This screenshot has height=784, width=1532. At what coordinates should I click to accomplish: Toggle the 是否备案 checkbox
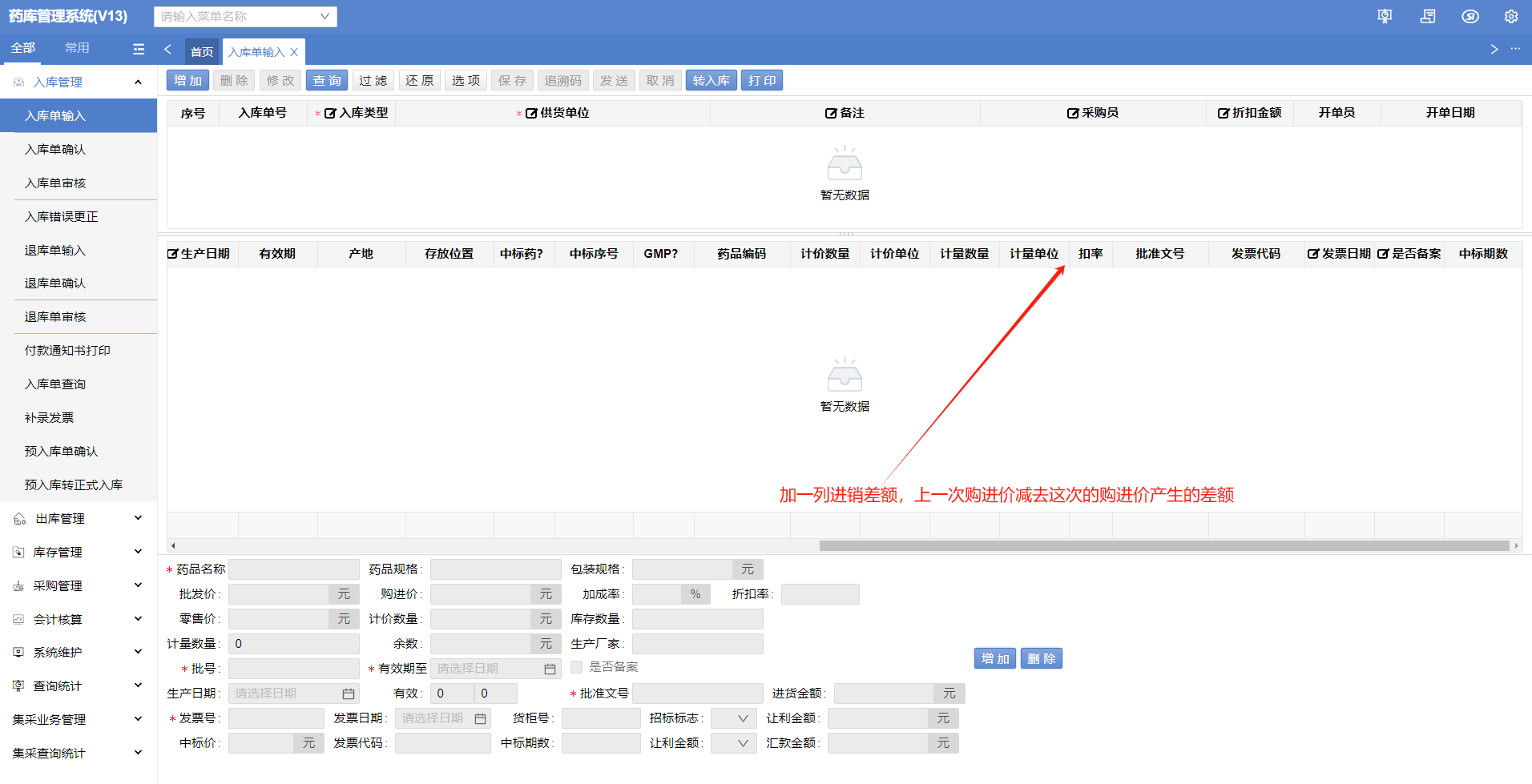[x=576, y=667]
